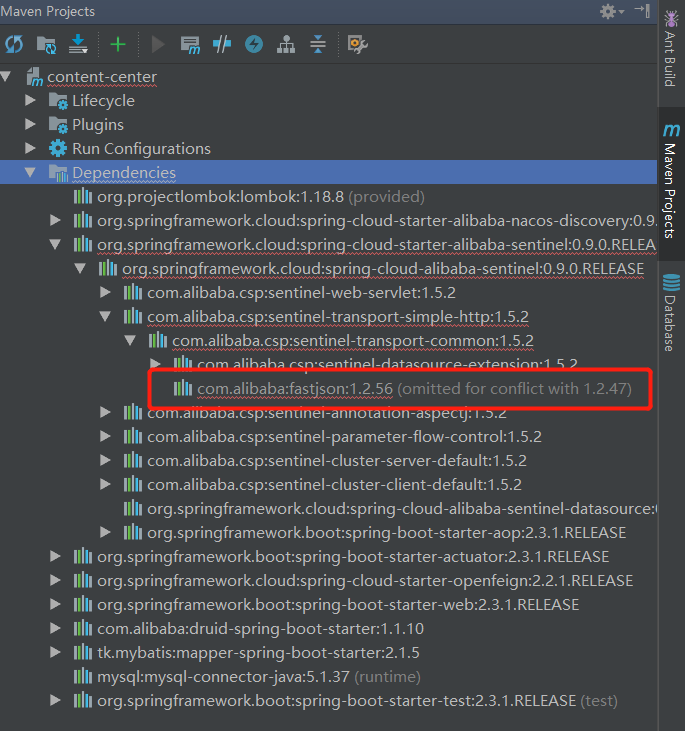Expand the Lifecycle node
Viewport: 685px width, 731px height.
[x=31, y=101]
